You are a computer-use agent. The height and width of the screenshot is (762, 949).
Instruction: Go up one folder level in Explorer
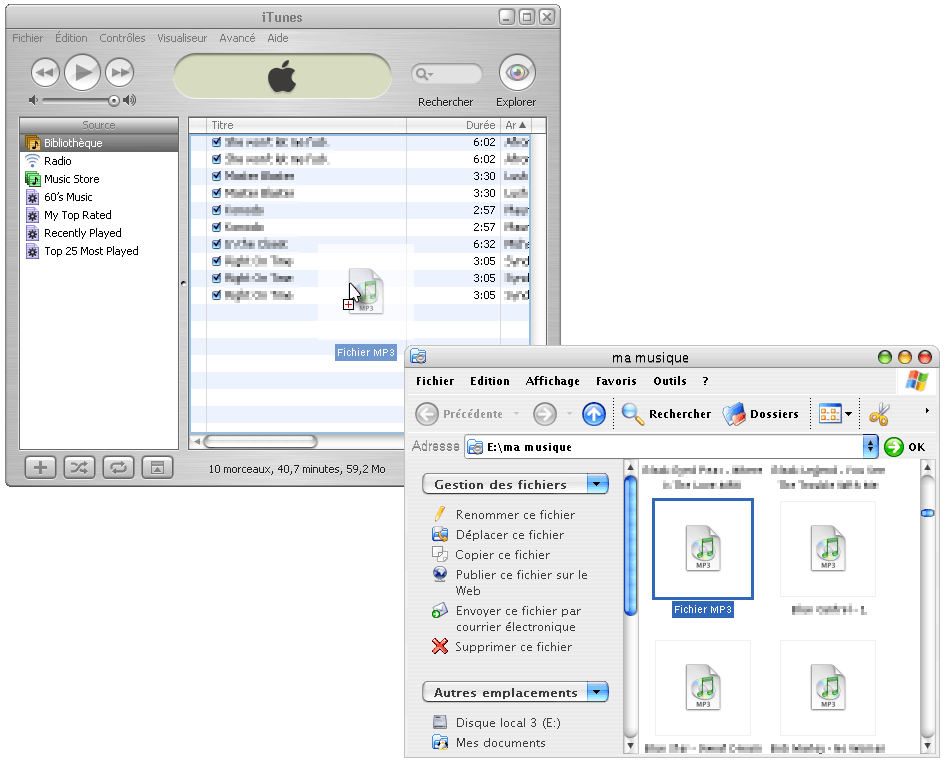click(x=594, y=414)
